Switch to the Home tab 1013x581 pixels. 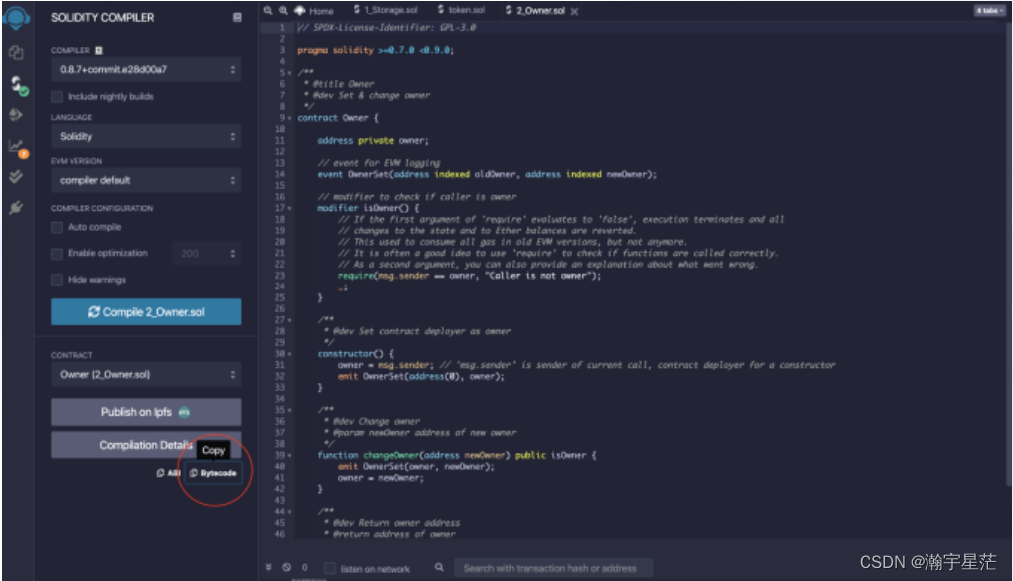click(315, 11)
